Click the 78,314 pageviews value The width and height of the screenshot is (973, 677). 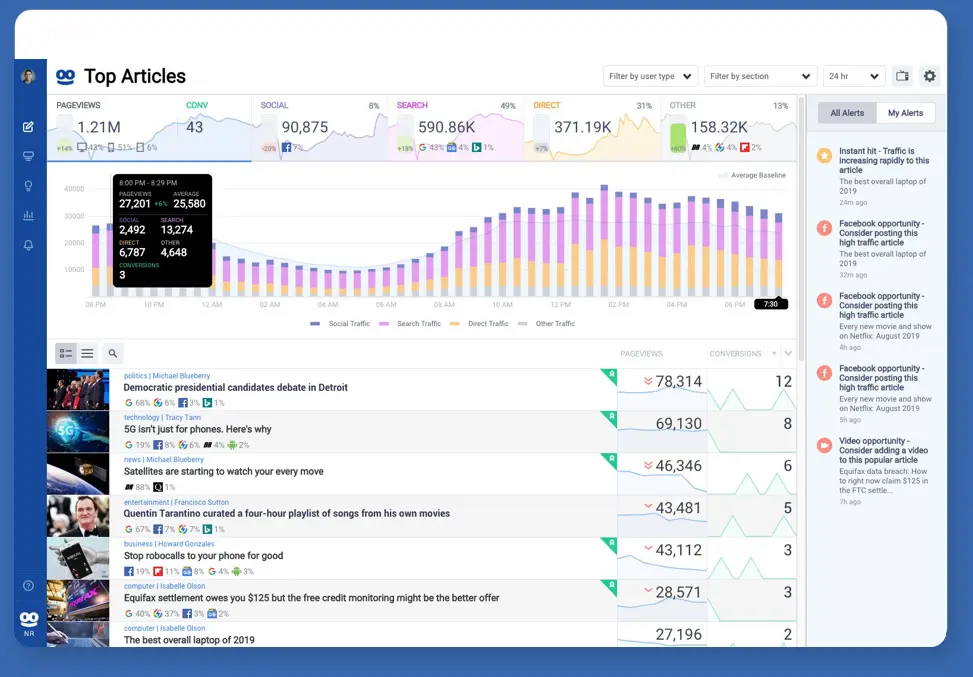[x=678, y=382]
